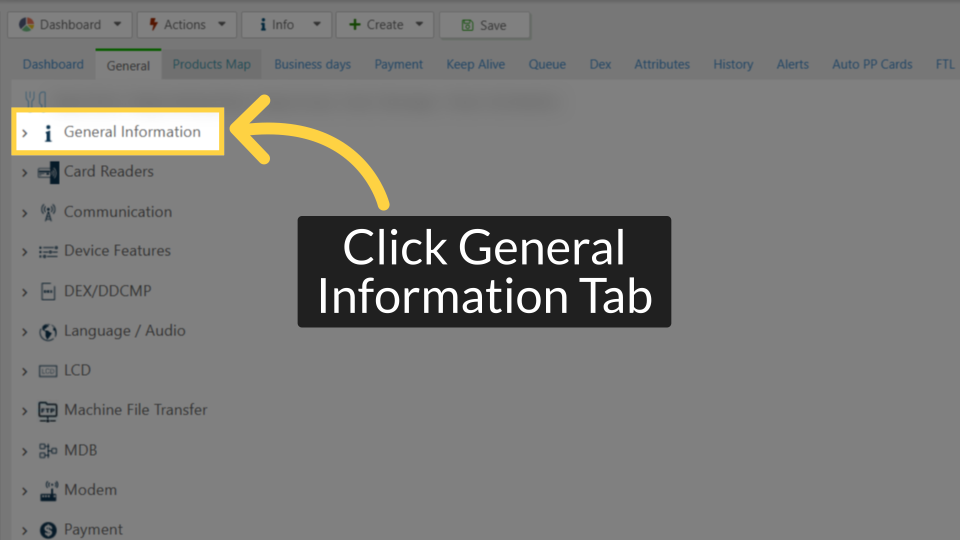The image size is (960, 540).
Task: Click the LCD icon
Action: pos(48,371)
